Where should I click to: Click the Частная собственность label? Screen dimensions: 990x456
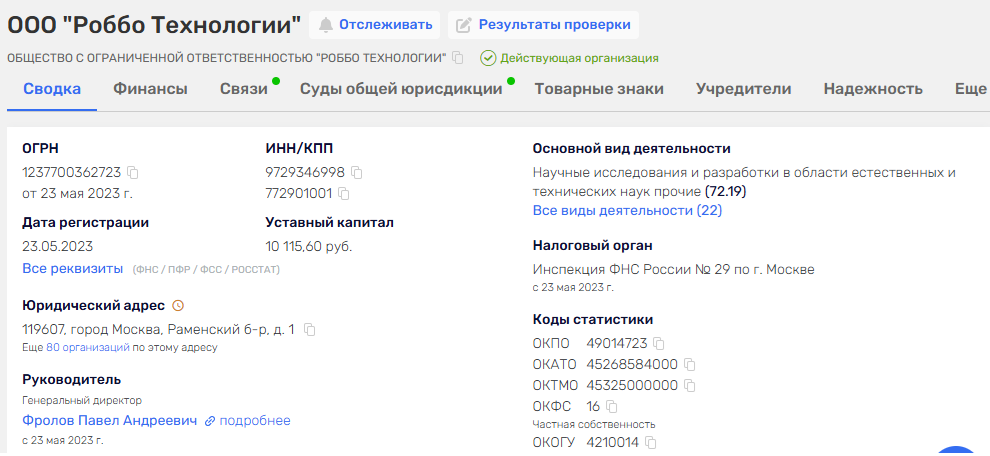pos(594,424)
